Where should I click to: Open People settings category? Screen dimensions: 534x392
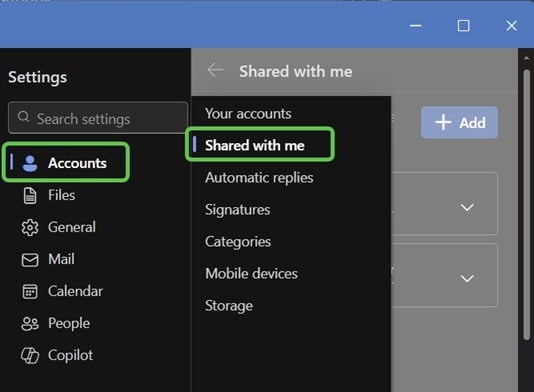[69, 324]
